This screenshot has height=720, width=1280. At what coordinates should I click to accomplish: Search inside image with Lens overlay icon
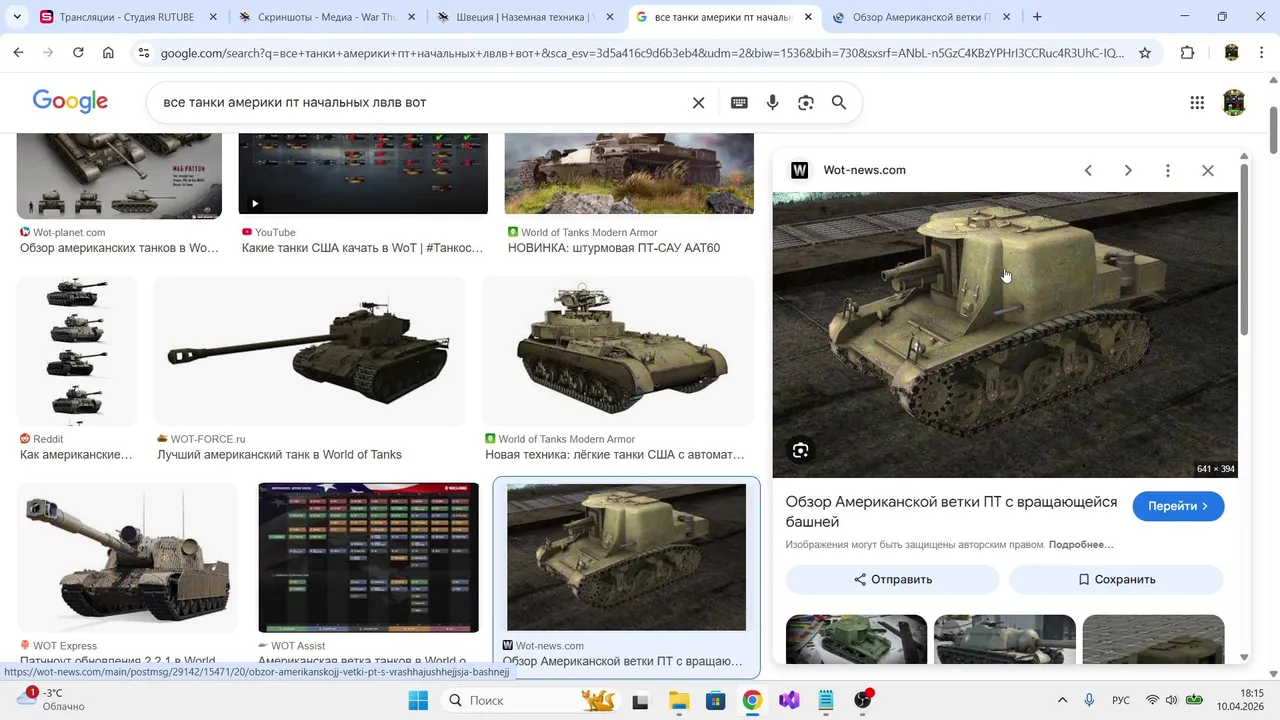click(800, 450)
